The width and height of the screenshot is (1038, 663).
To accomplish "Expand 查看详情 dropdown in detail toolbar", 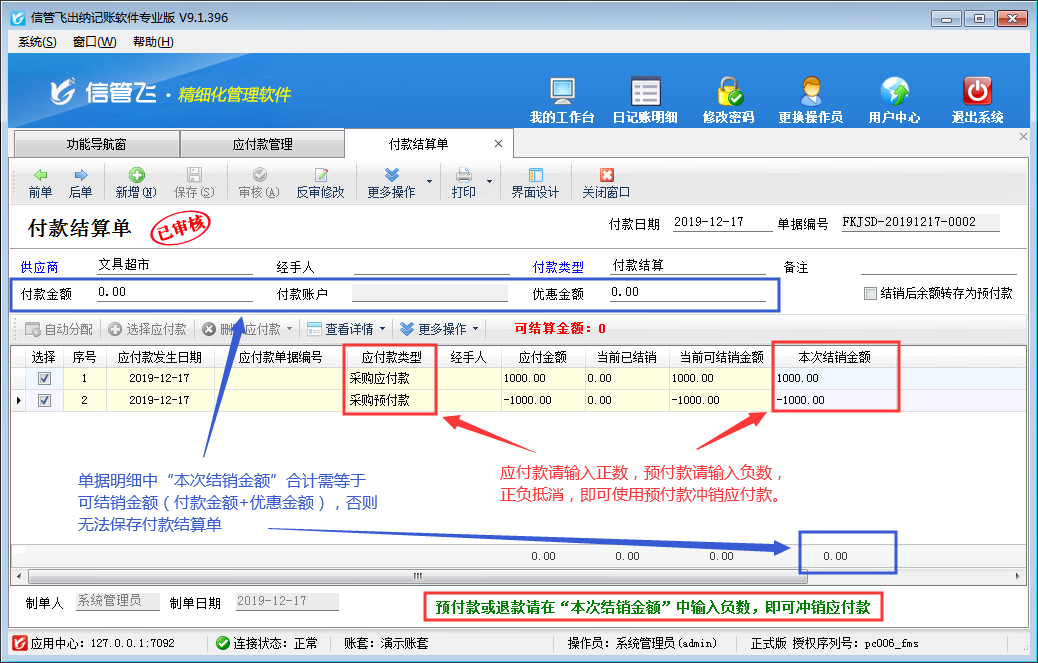I will pos(382,329).
